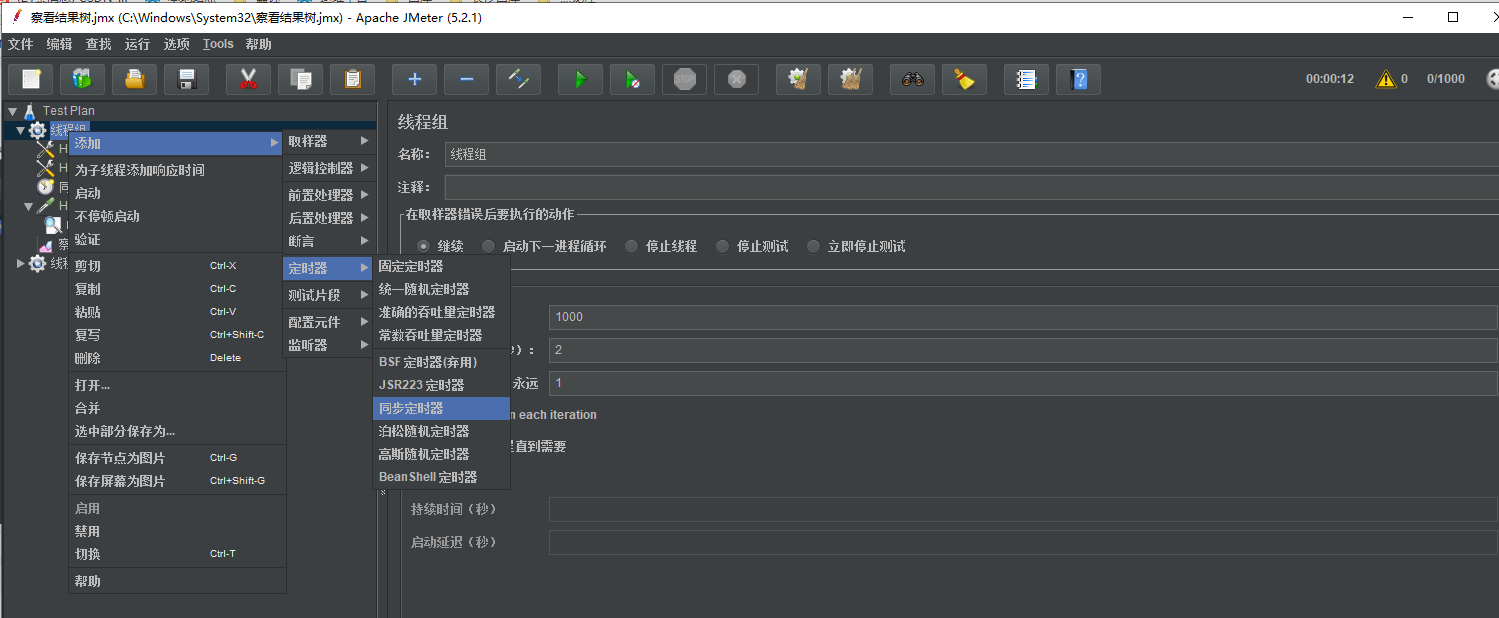Click 保存节点为图片 context entry
The width and height of the screenshot is (1499, 618).
click(177, 458)
